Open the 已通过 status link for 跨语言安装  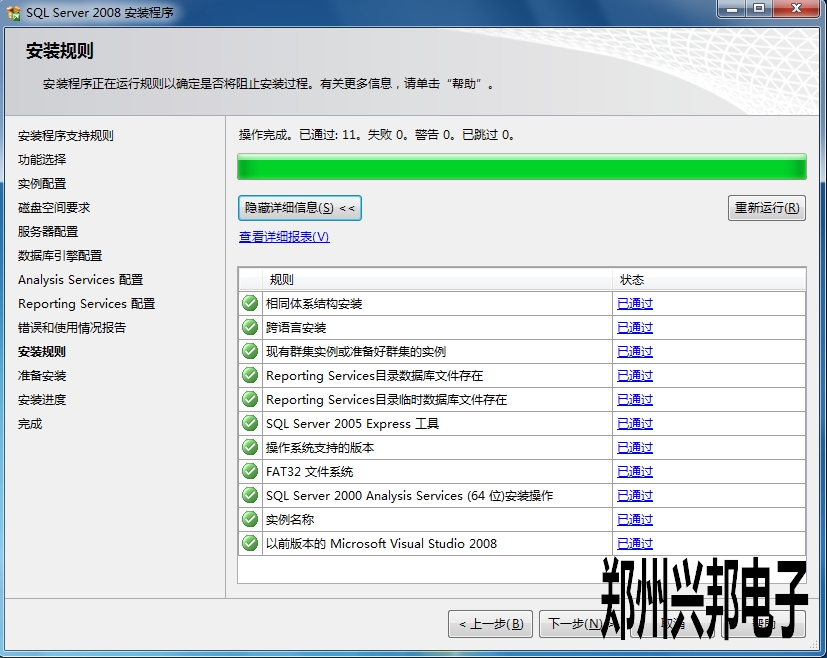[x=635, y=327]
